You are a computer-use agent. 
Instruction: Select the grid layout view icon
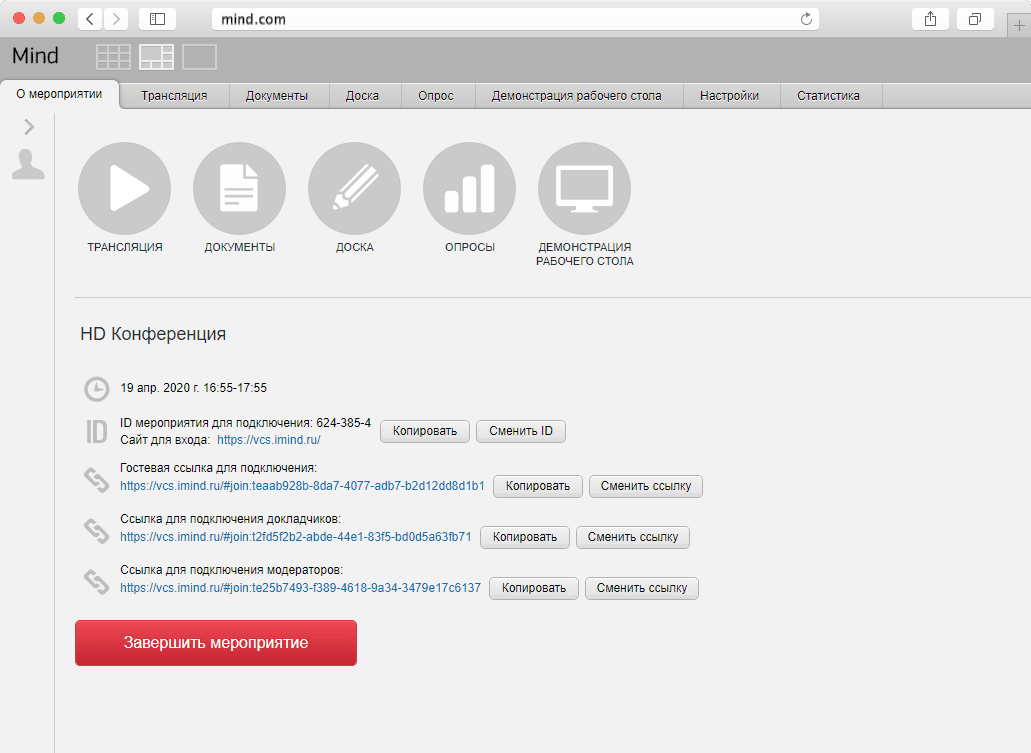point(113,57)
